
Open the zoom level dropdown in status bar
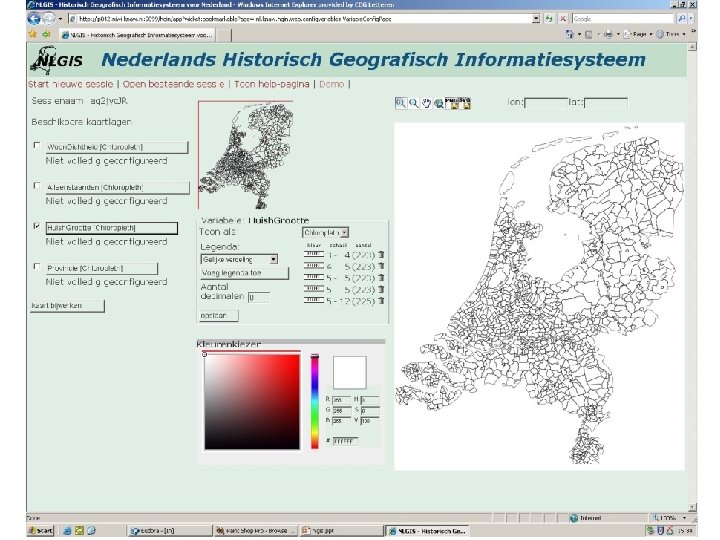coord(685,518)
